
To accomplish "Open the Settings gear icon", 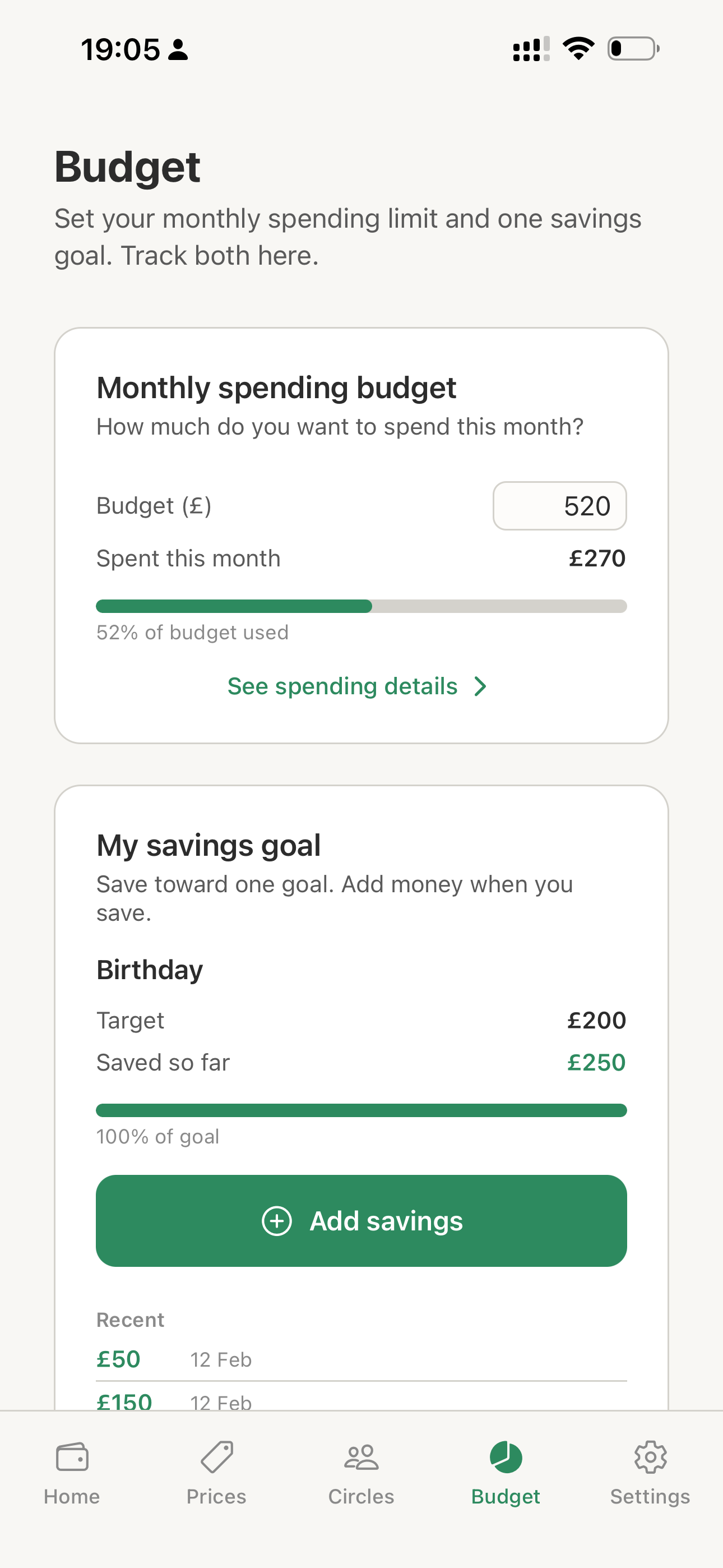I will (x=650, y=1456).
